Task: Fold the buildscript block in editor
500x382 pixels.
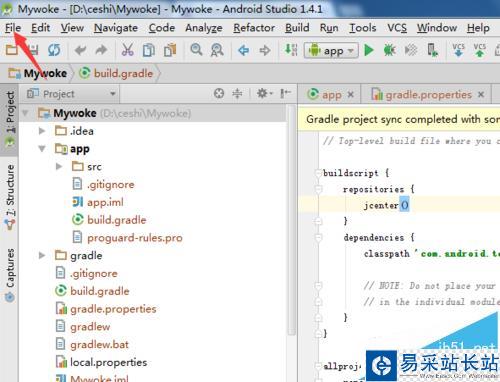Action: 318,173
